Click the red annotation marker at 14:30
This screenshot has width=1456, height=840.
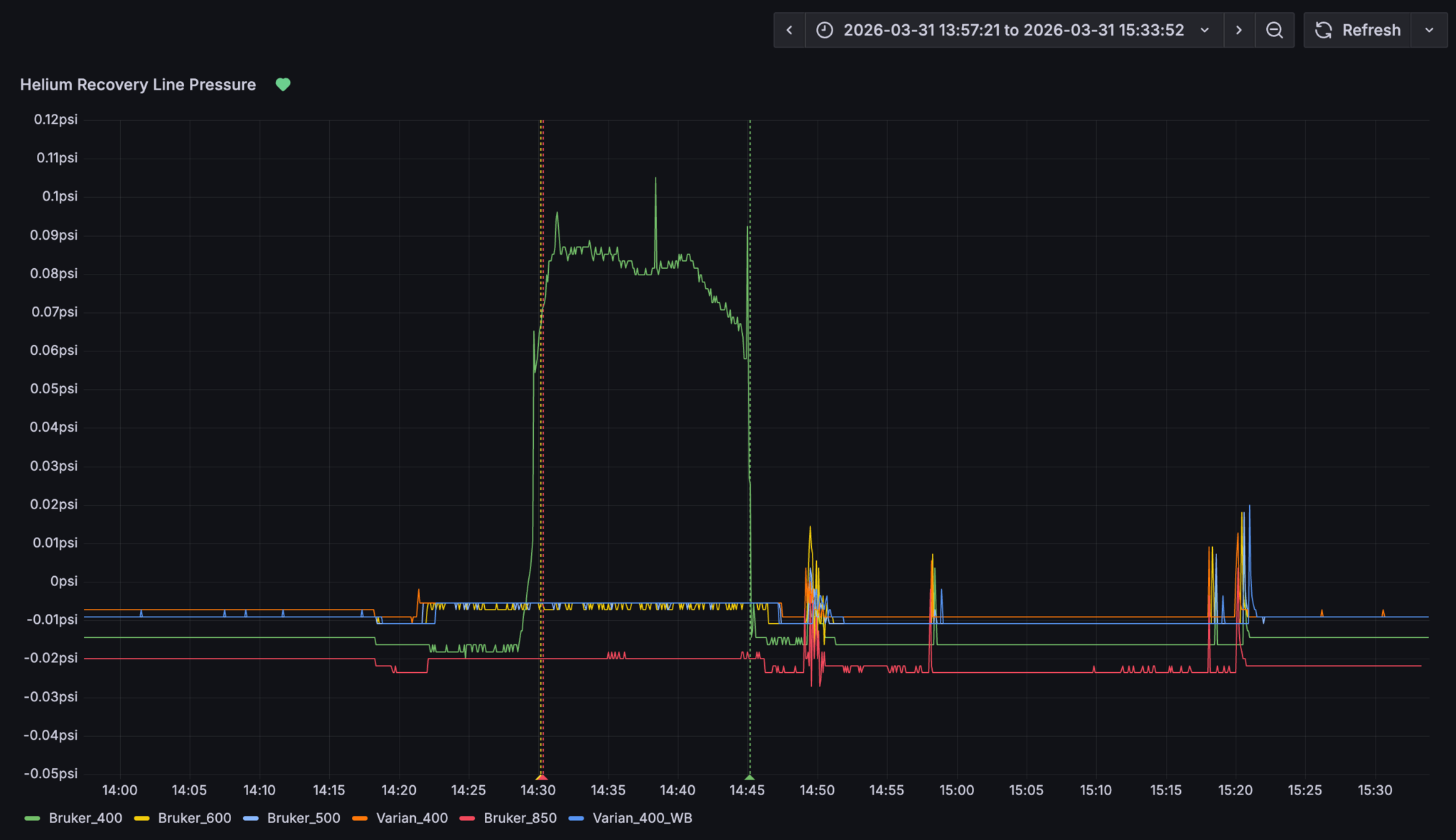[x=542, y=777]
